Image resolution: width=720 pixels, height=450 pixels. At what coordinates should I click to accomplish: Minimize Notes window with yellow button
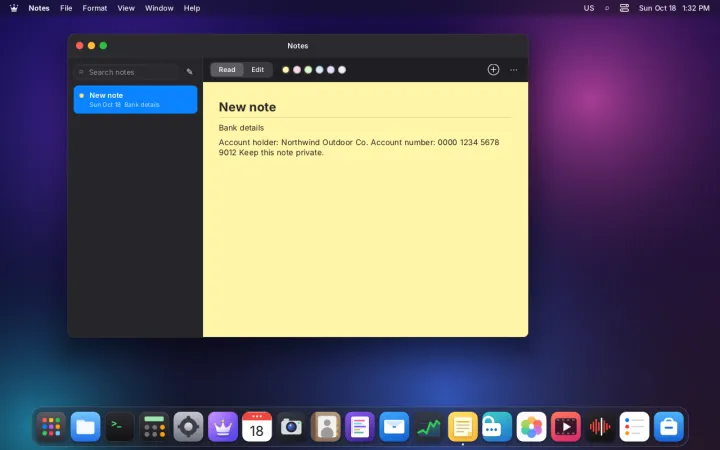(91, 45)
